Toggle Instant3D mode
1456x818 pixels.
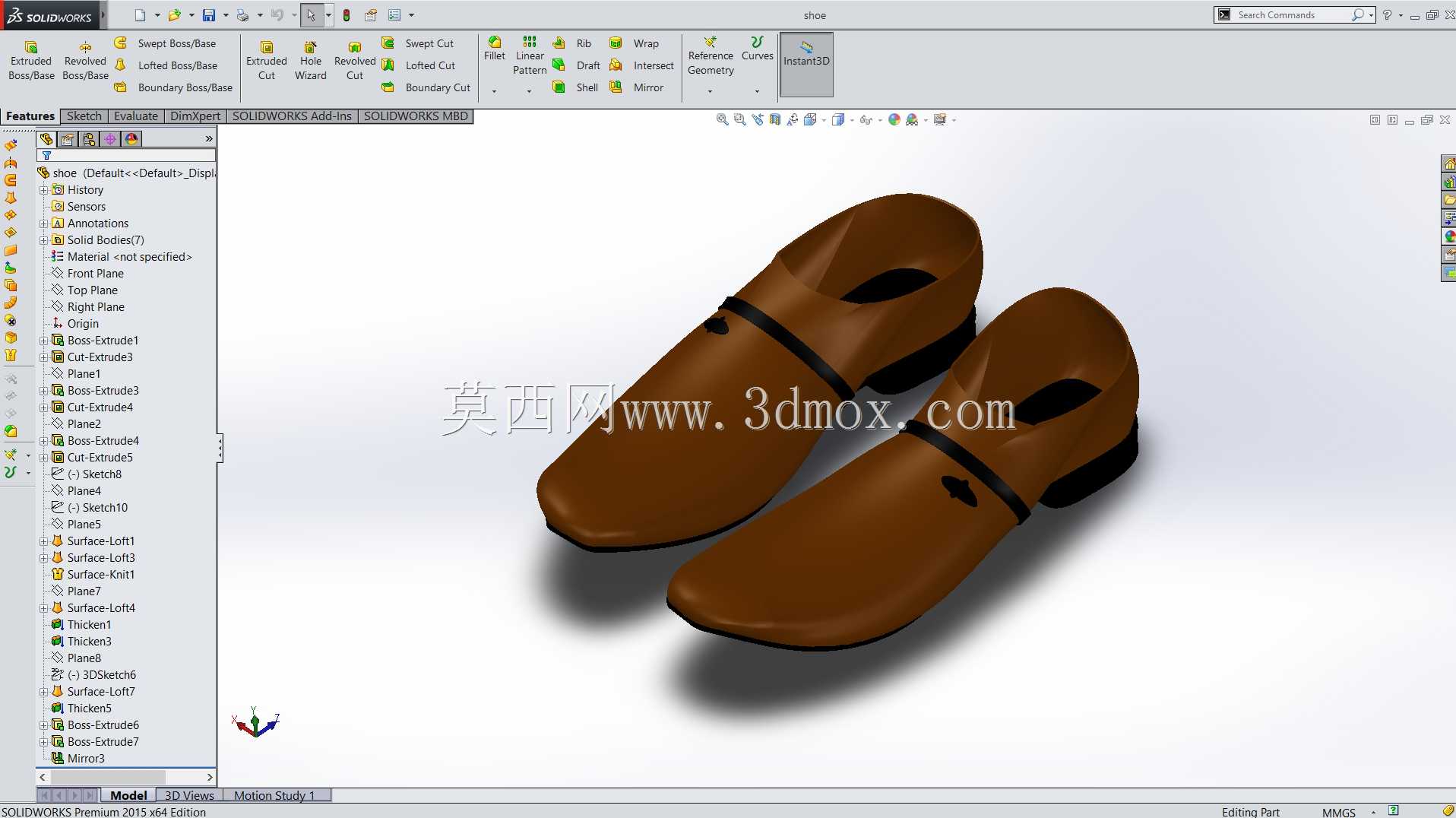click(x=806, y=65)
